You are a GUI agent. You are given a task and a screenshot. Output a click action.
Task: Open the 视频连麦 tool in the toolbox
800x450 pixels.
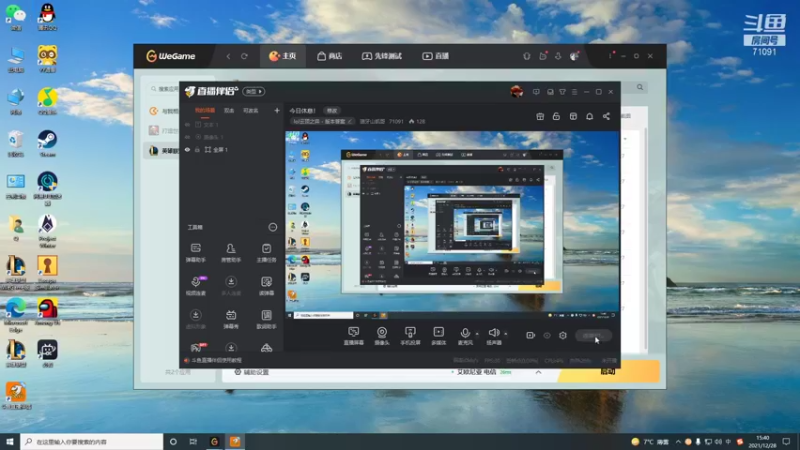(196, 286)
